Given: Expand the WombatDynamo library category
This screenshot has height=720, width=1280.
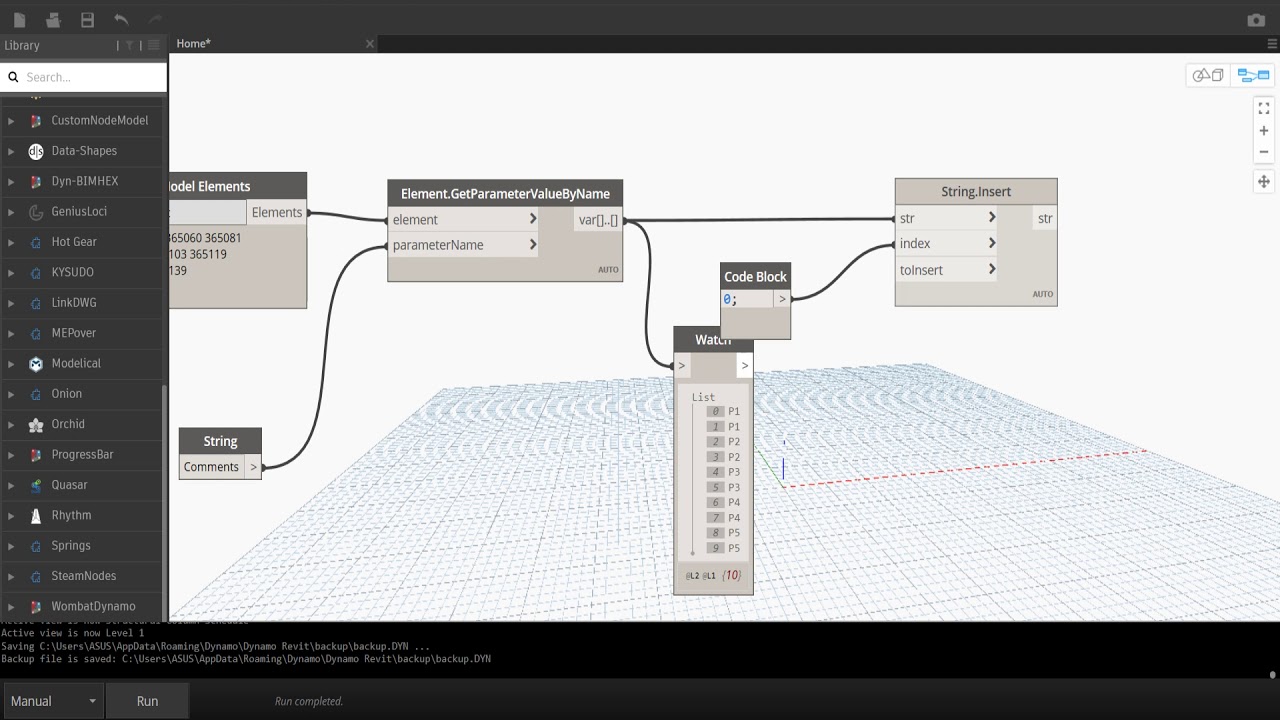Looking at the screenshot, I should point(11,607).
